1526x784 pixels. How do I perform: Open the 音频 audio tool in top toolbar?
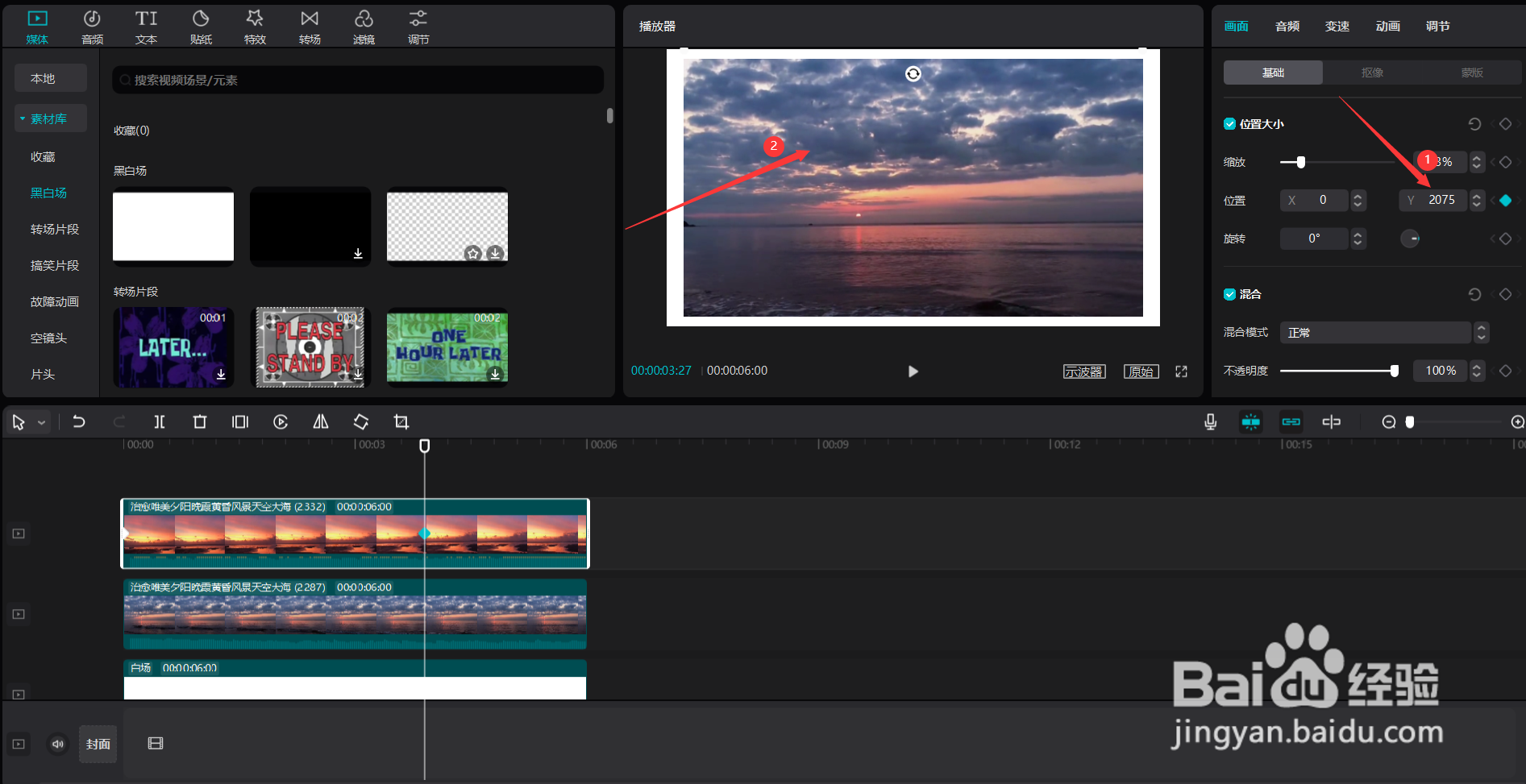click(92, 27)
